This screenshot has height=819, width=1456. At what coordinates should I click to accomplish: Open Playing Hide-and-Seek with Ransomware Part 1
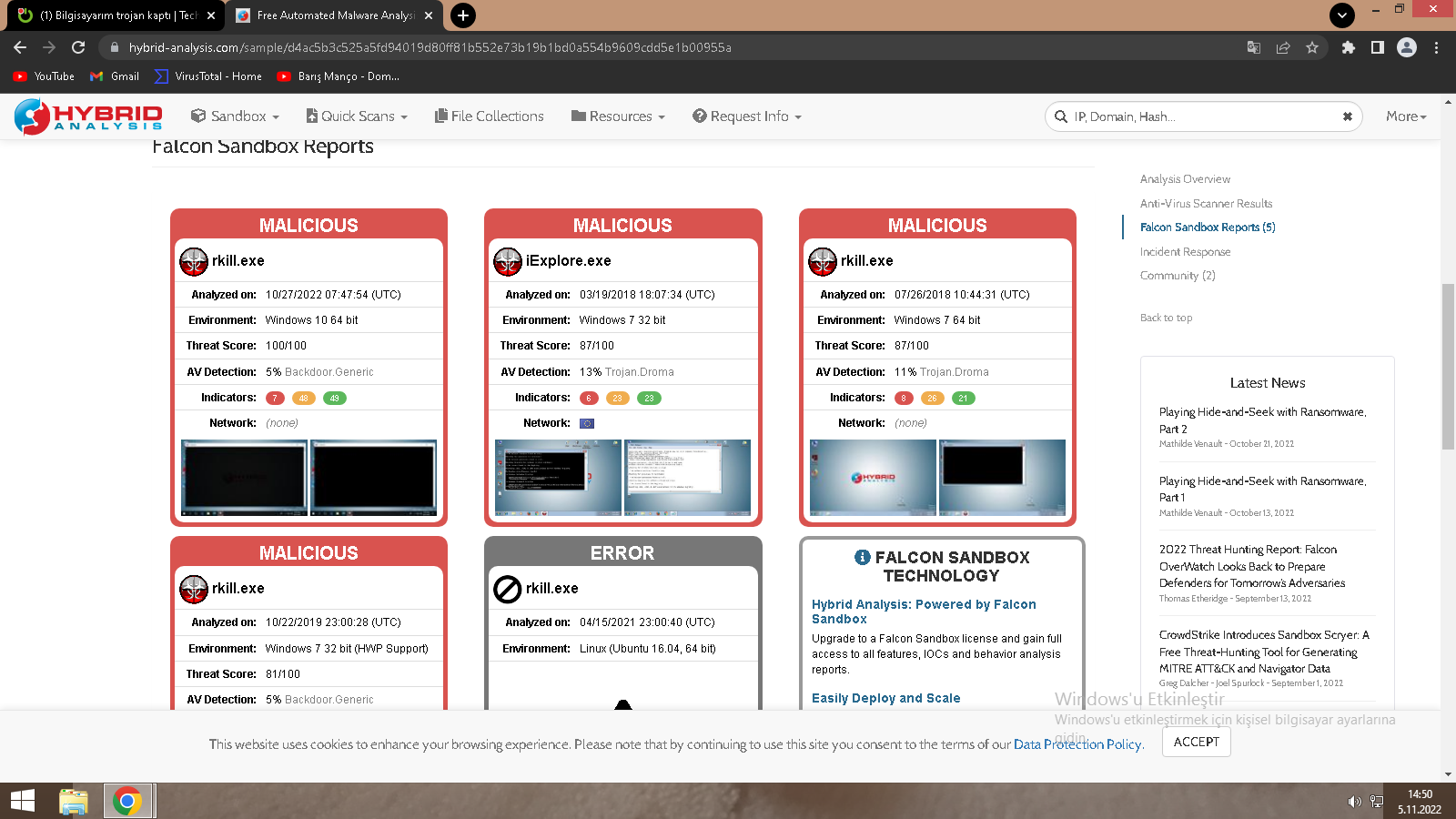coord(1263,490)
